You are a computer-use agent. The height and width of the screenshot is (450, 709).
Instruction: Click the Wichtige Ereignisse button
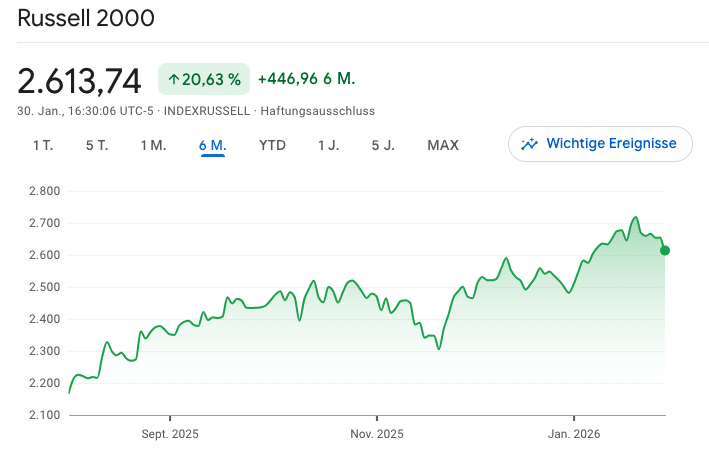pyautogui.click(x=600, y=144)
